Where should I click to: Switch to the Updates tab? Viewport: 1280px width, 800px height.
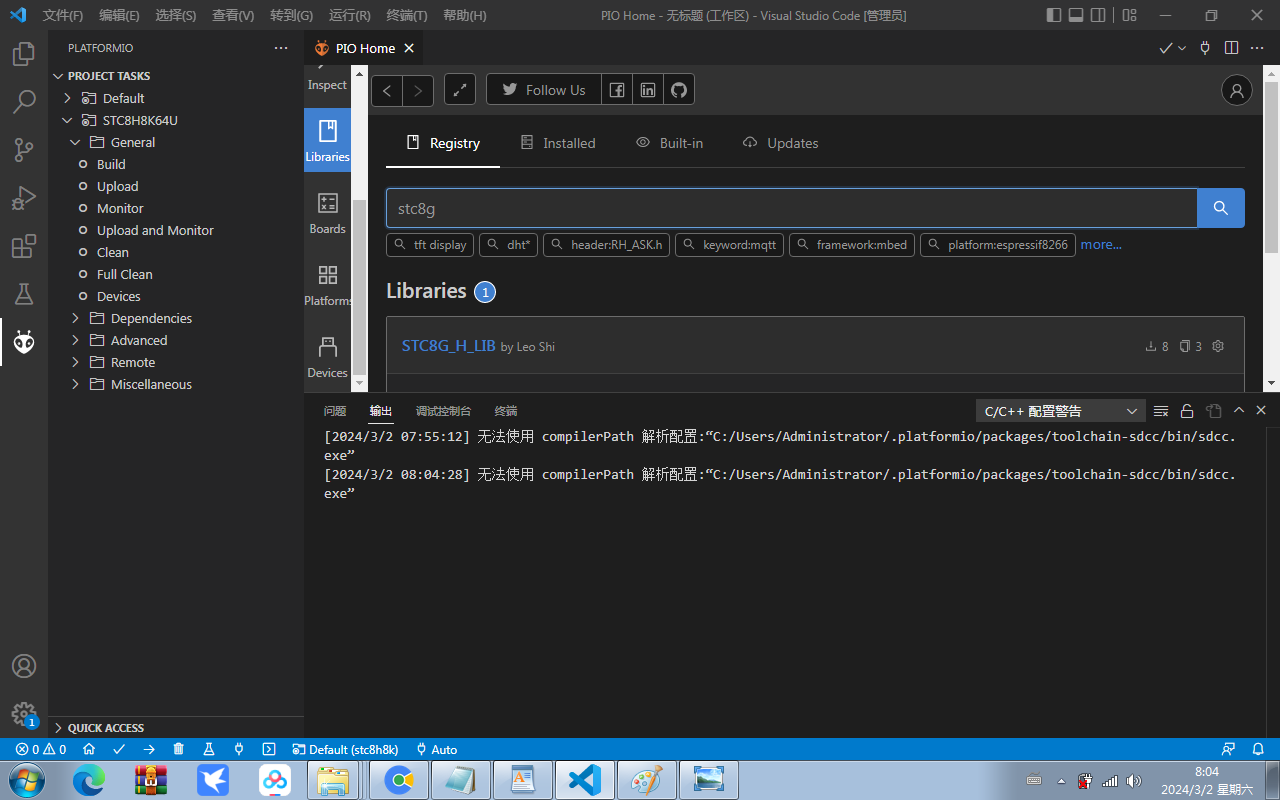pos(781,143)
